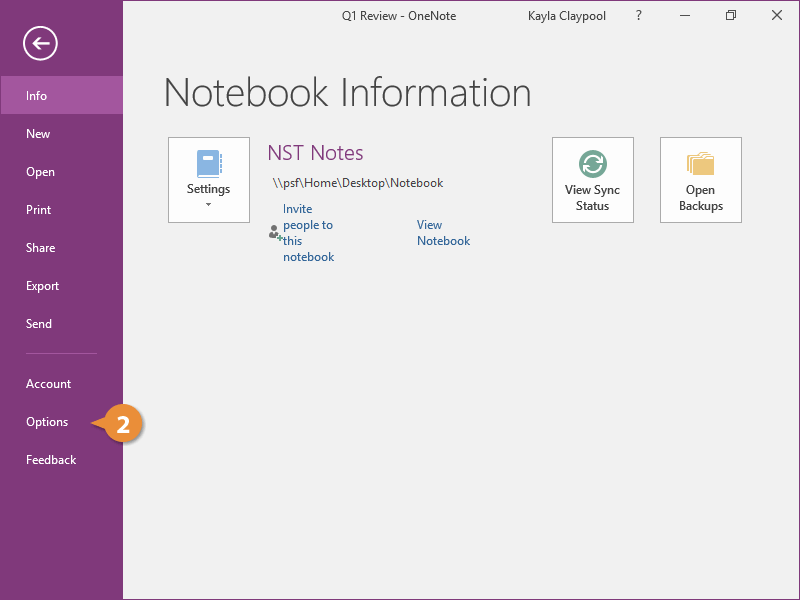The width and height of the screenshot is (800, 600).
Task: Select New in the backstage menu
Action: click(x=62, y=134)
